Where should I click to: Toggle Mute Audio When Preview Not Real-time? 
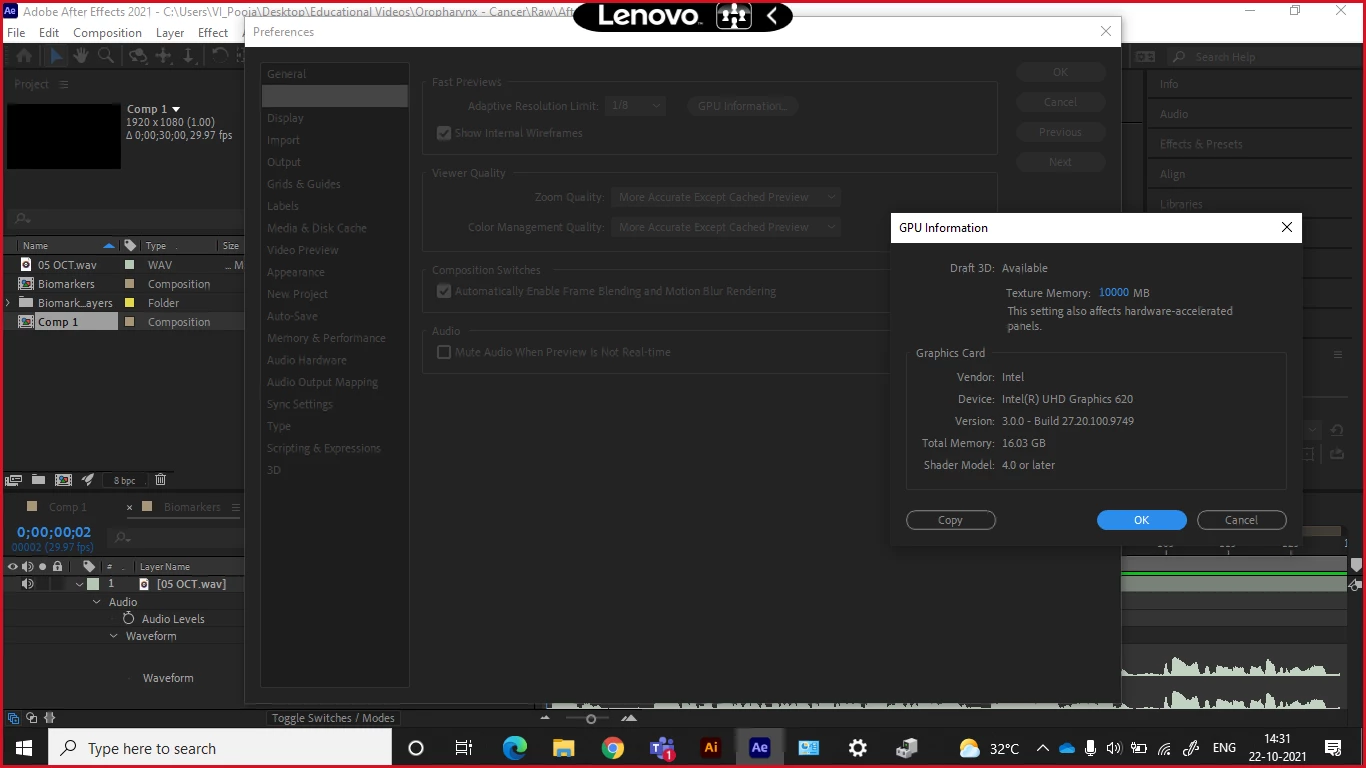coord(444,352)
